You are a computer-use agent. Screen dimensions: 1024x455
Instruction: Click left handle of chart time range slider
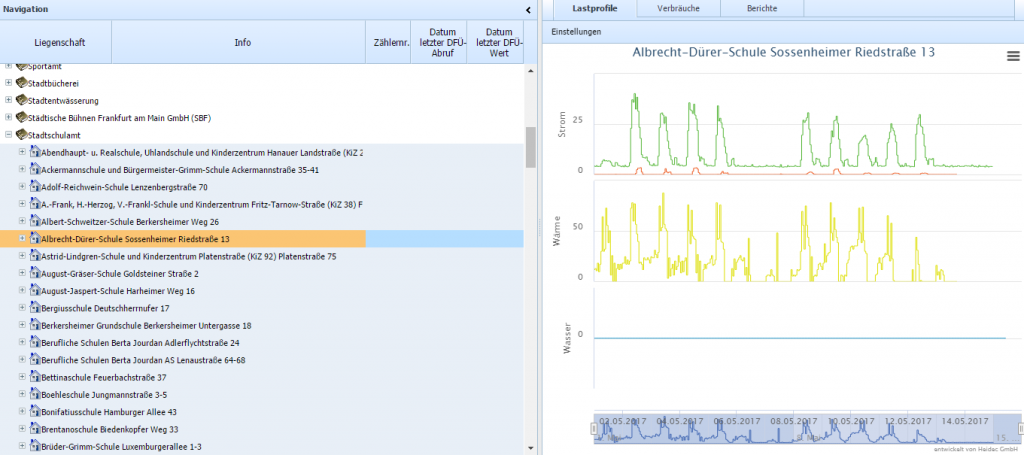click(x=594, y=429)
